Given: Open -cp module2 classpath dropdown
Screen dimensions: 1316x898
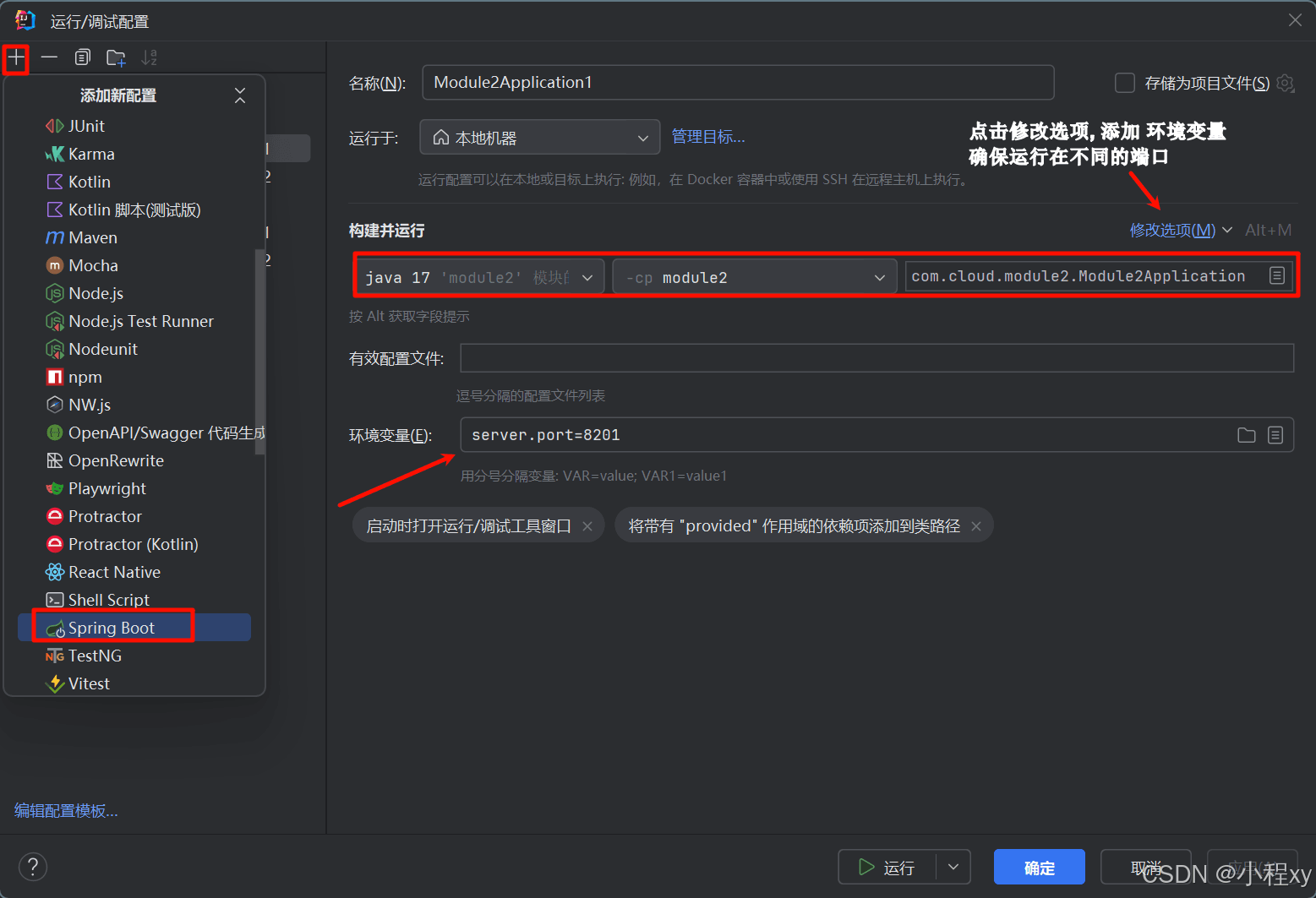Looking at the screenshot, I should 755,277.
